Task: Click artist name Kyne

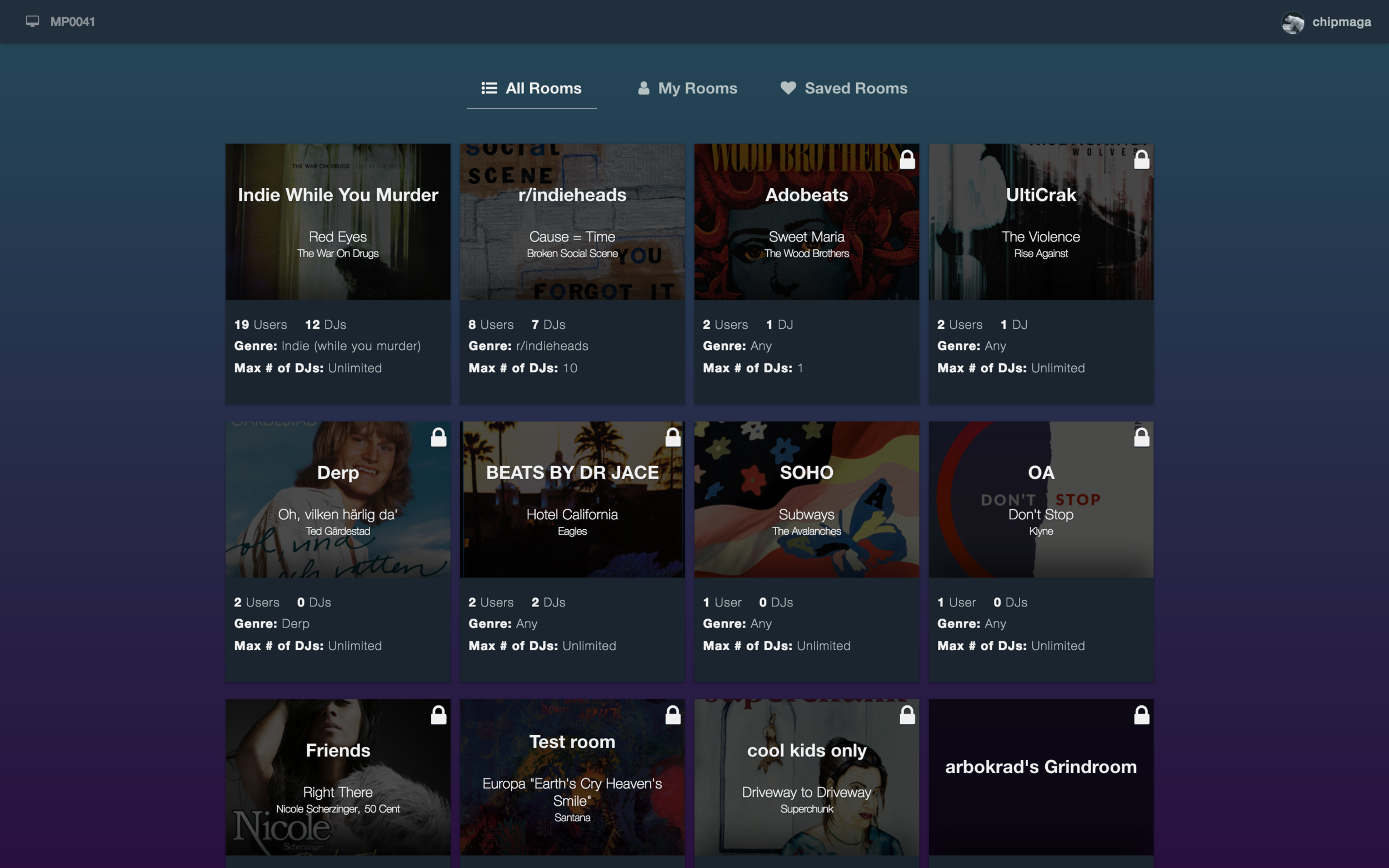Action: 1041,531
